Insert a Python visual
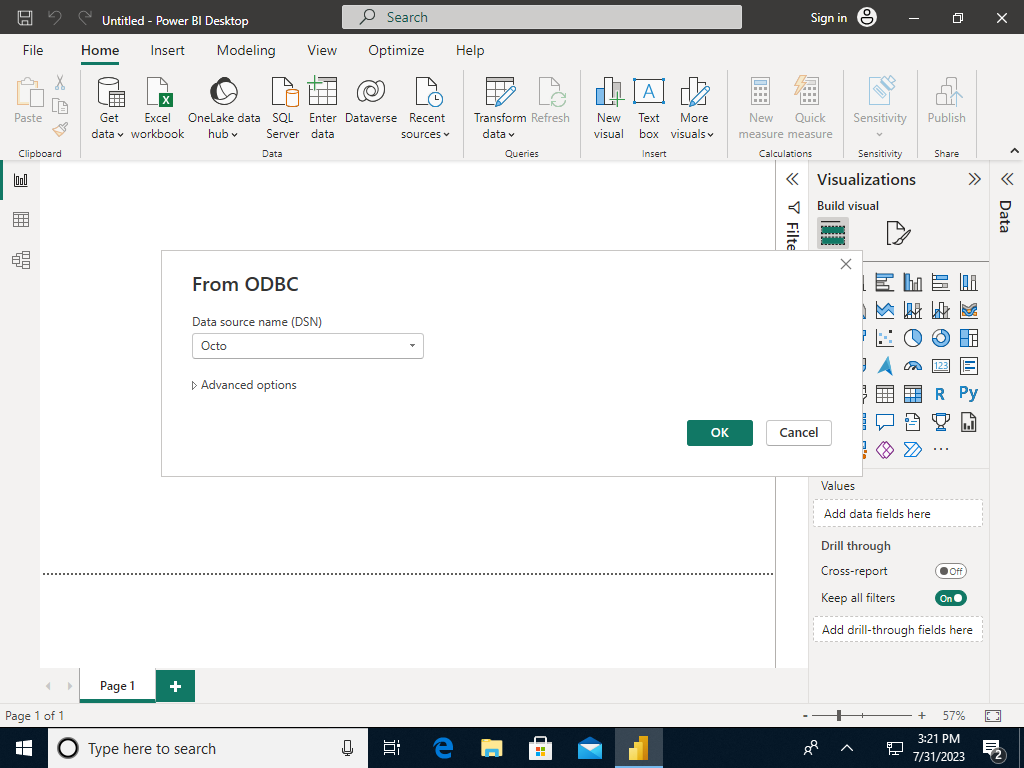 coord(968,394)
